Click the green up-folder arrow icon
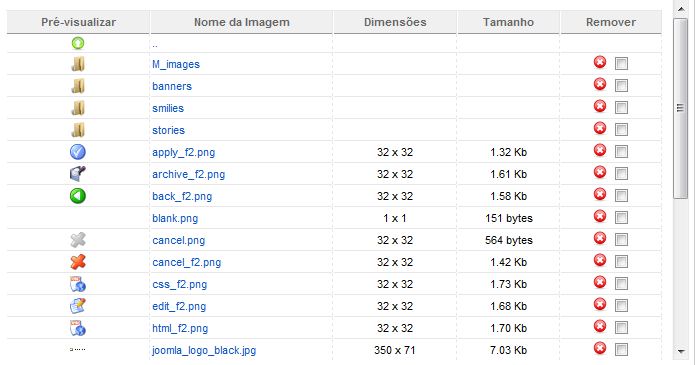This screenshot has height=365, width=696. 78,43
